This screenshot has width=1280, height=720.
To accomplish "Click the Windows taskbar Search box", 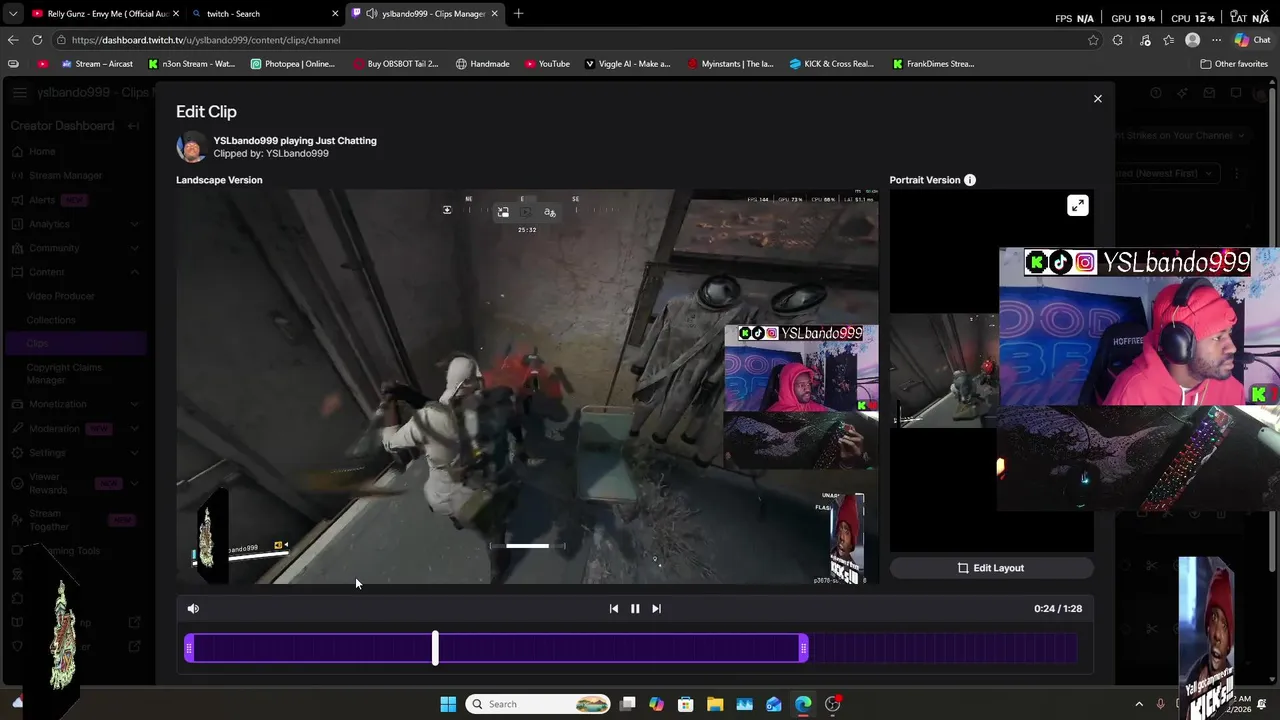I will (539, 704).
